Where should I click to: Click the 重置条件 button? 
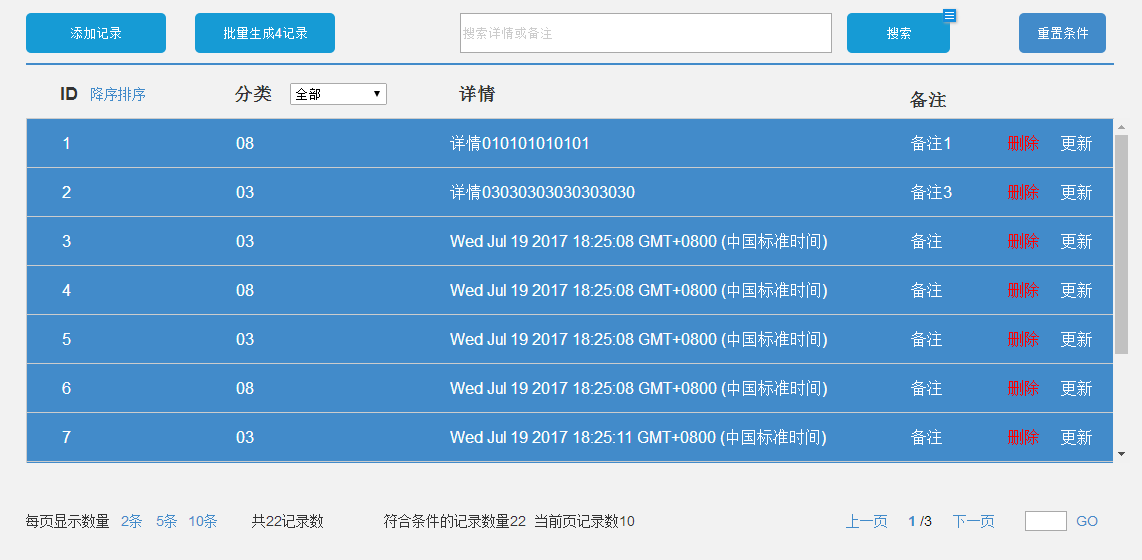tap(1062, 33)
